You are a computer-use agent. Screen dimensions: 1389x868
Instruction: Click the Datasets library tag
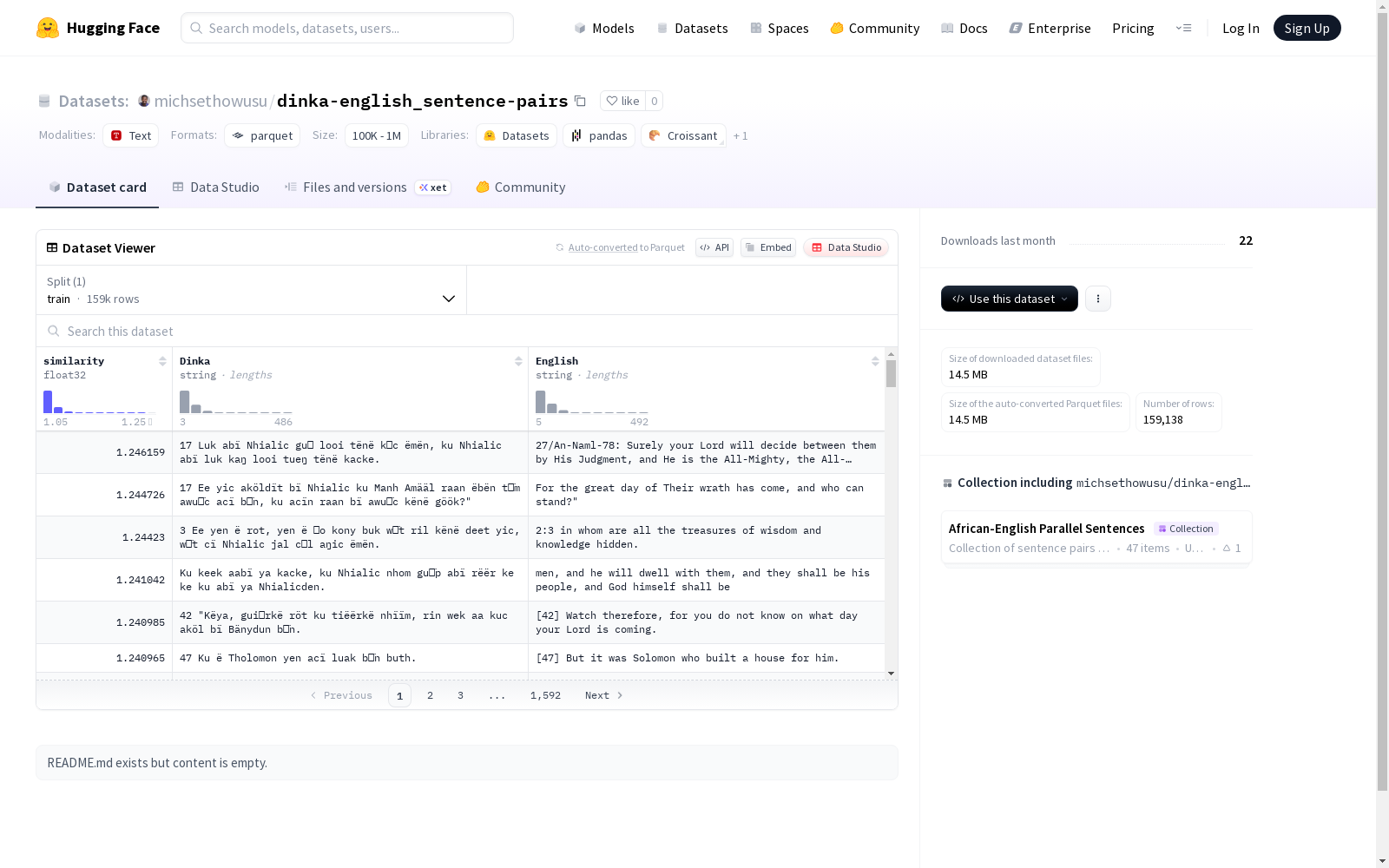[517, 135]
